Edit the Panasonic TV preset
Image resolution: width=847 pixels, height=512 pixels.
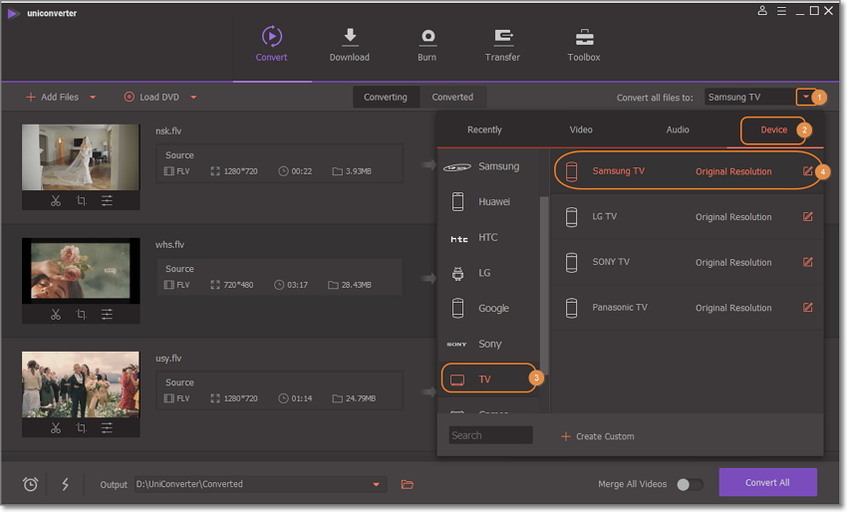tap(808, 307)
